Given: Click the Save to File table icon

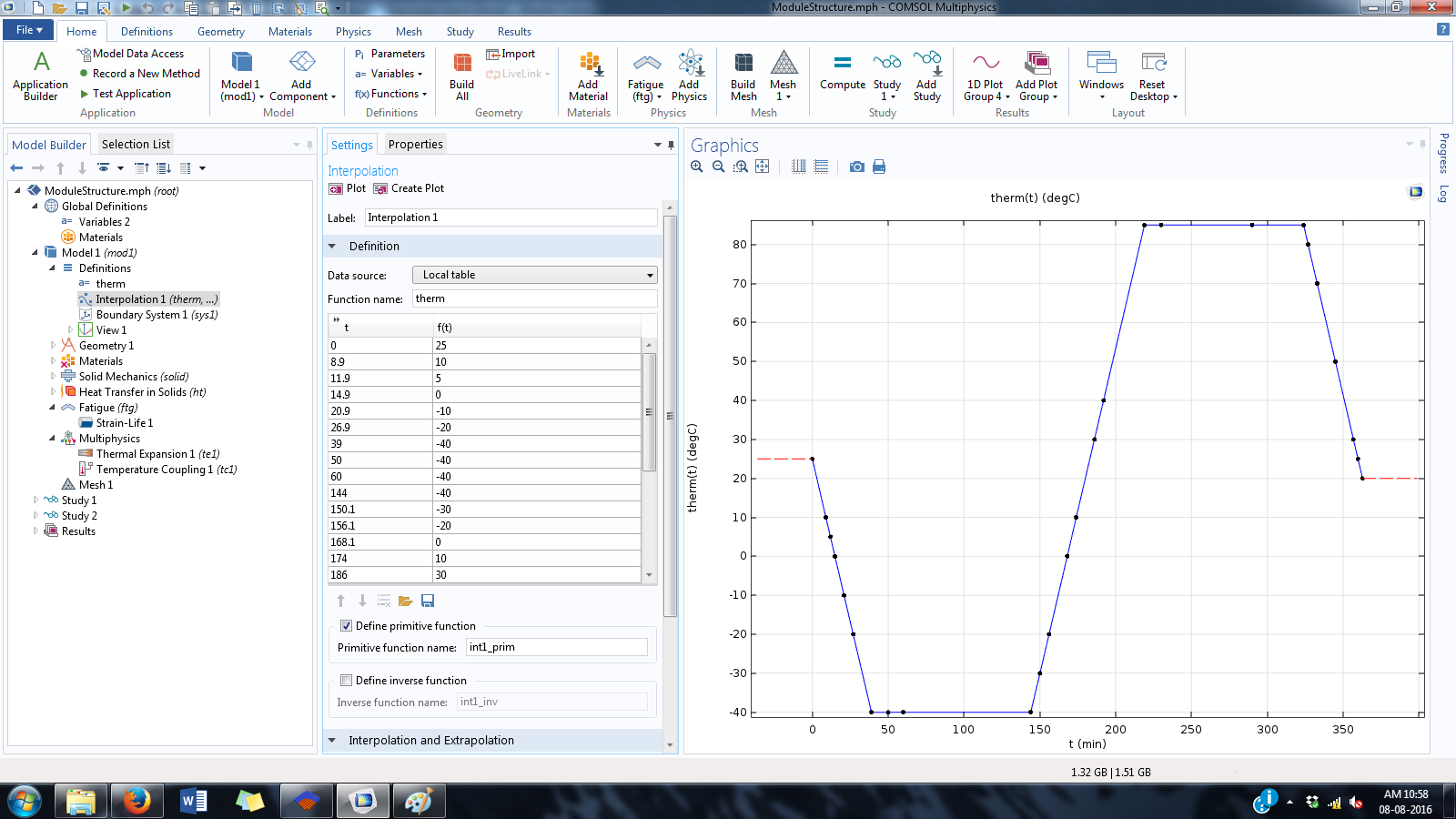Looking at the screenshot, I should coord(428,601).
